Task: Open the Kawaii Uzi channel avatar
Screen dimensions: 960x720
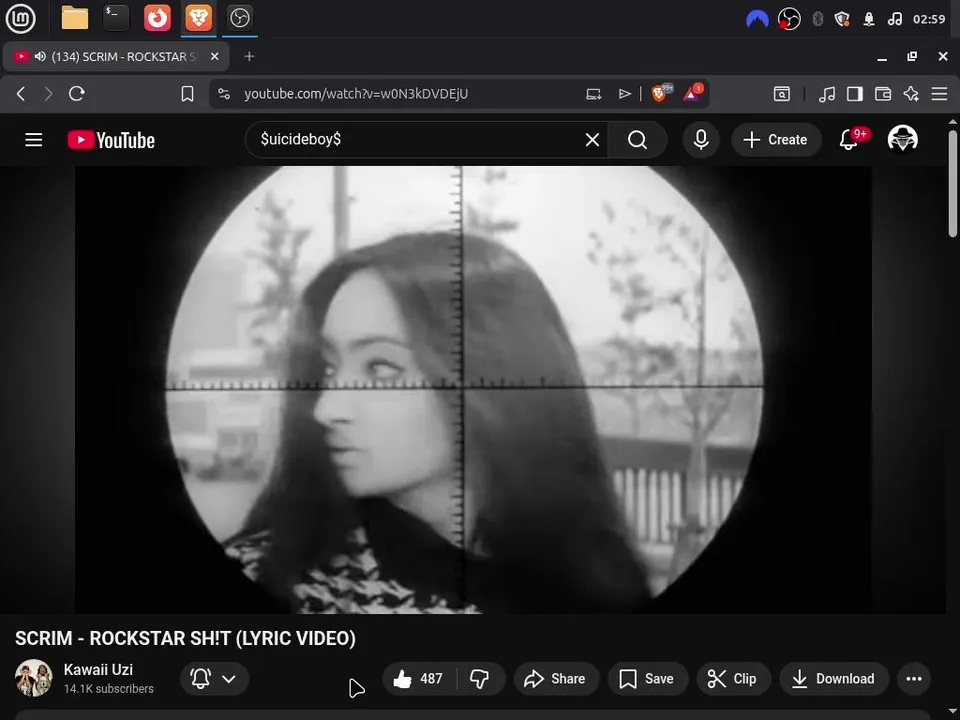Action: [x=34, y=678]
